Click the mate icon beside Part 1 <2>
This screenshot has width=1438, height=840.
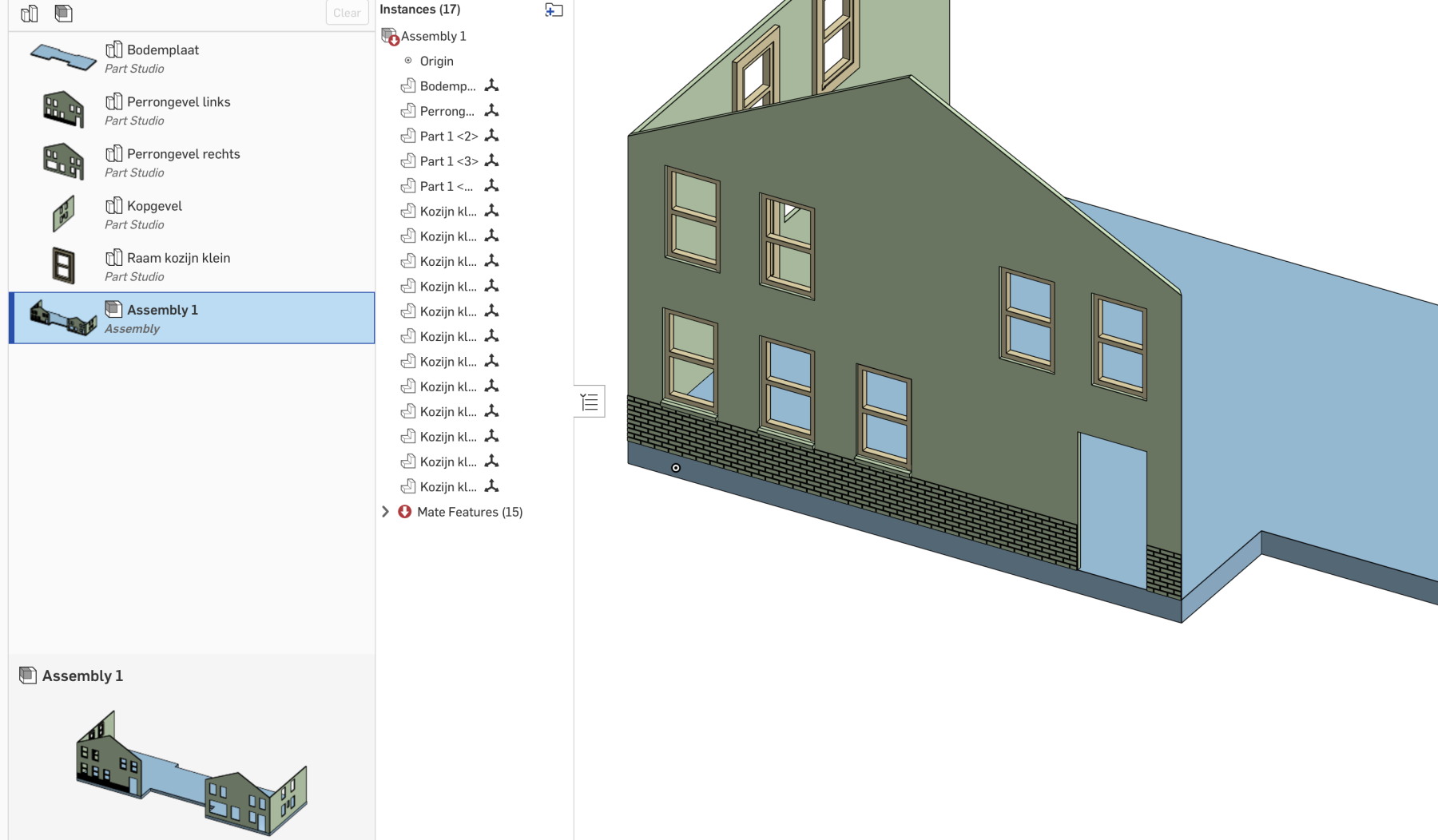pyautogui.click(x=492, y=136)
